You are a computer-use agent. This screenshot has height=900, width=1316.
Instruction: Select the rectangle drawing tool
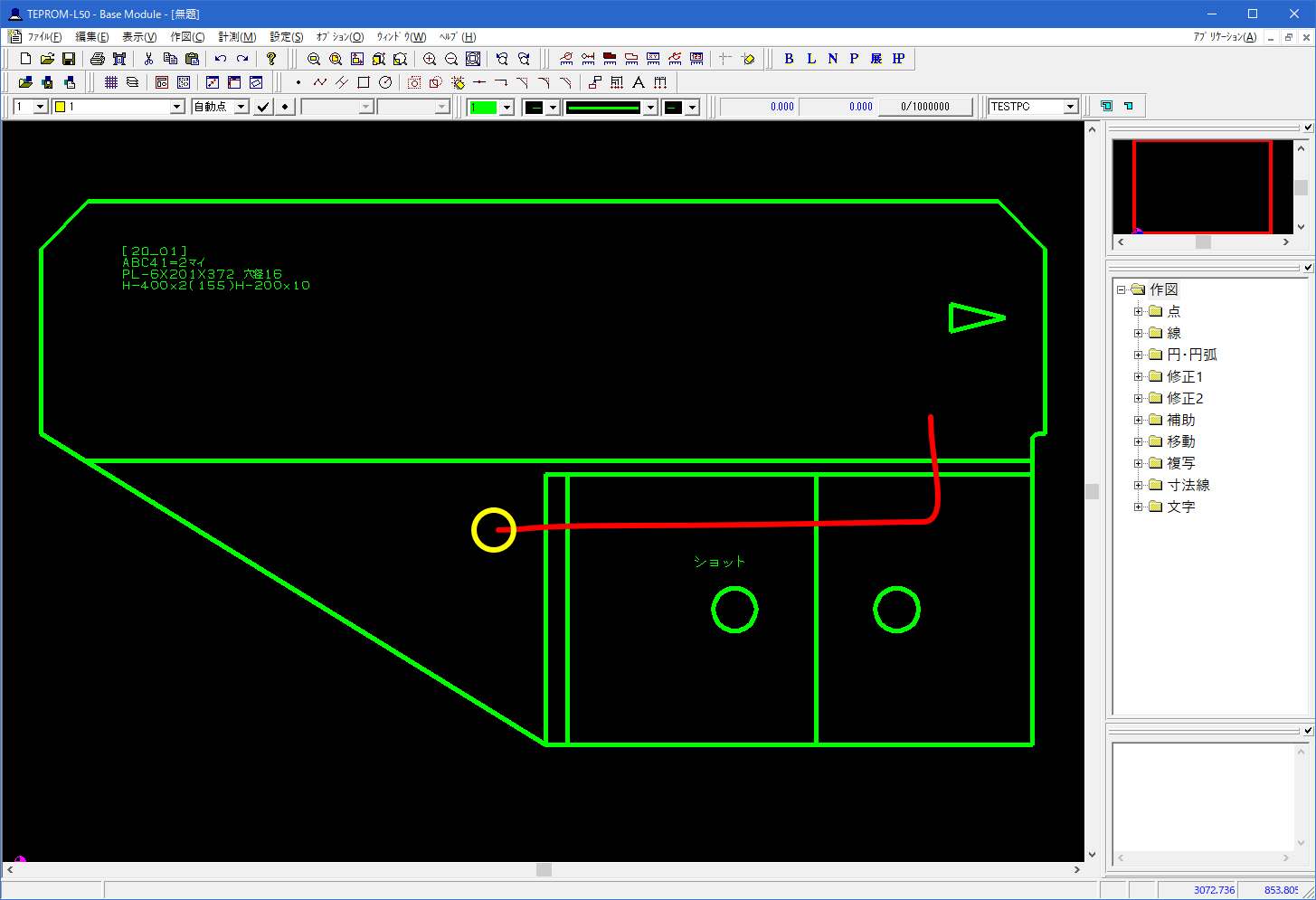364,82
